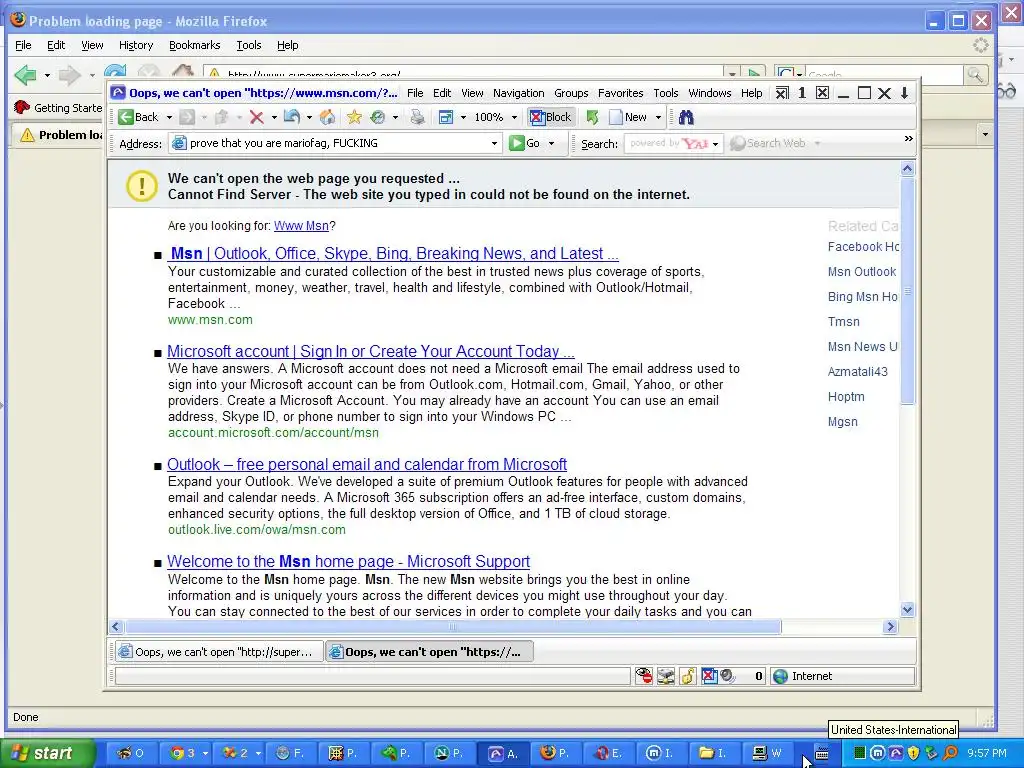Click the shield icon in system tray
Viewport: 1024px width, 768px height.
(x=913, y=753)
